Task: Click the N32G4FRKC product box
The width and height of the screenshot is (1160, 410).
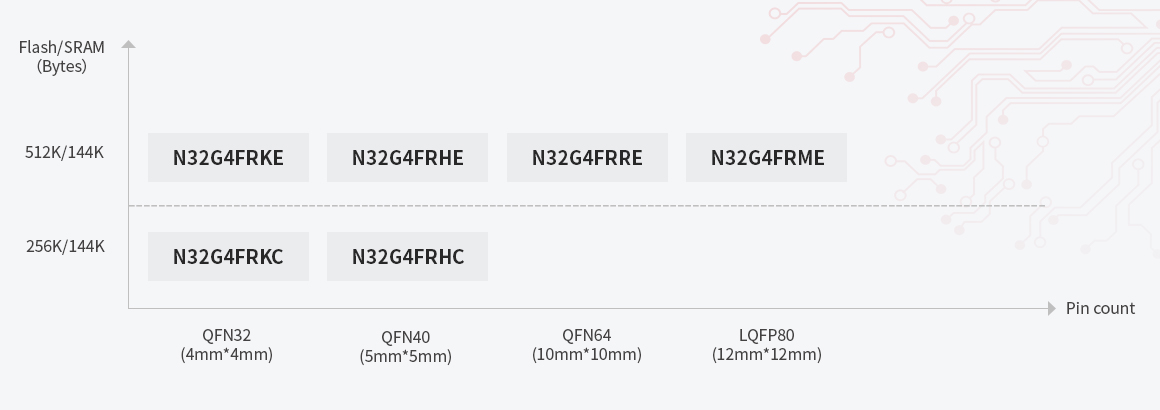Action: click(x=228, y=257)
